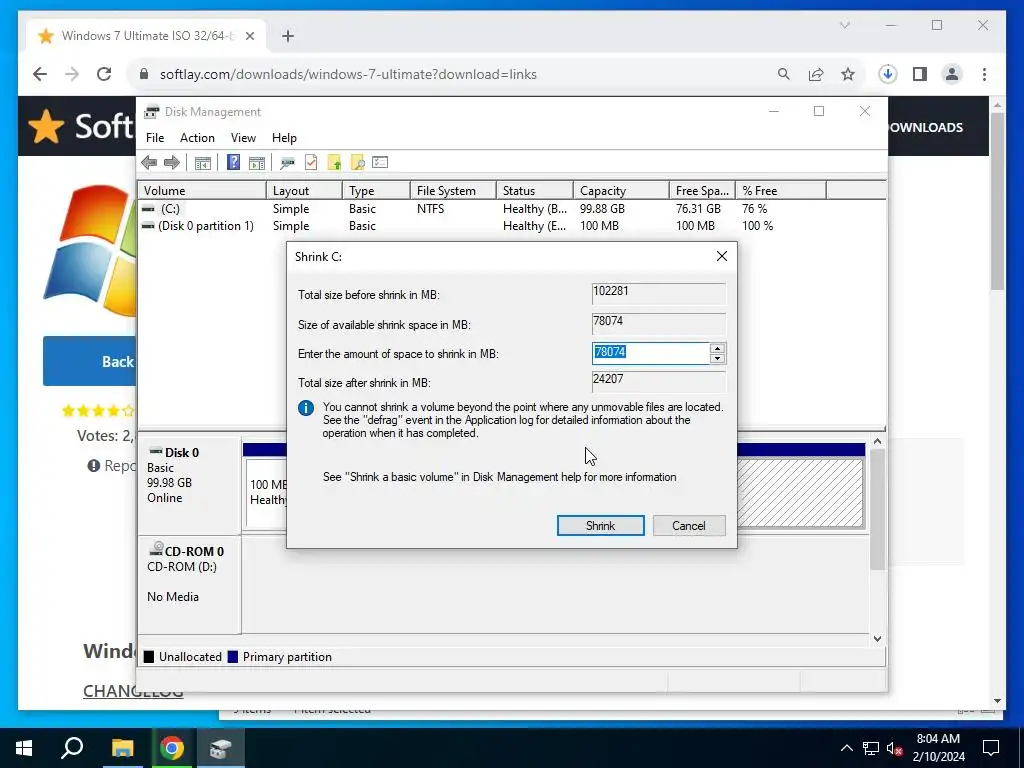Click the blue Back button on webpage
Screen dimensions: 1024x768
pyautogui.click(x=89, y=361)
